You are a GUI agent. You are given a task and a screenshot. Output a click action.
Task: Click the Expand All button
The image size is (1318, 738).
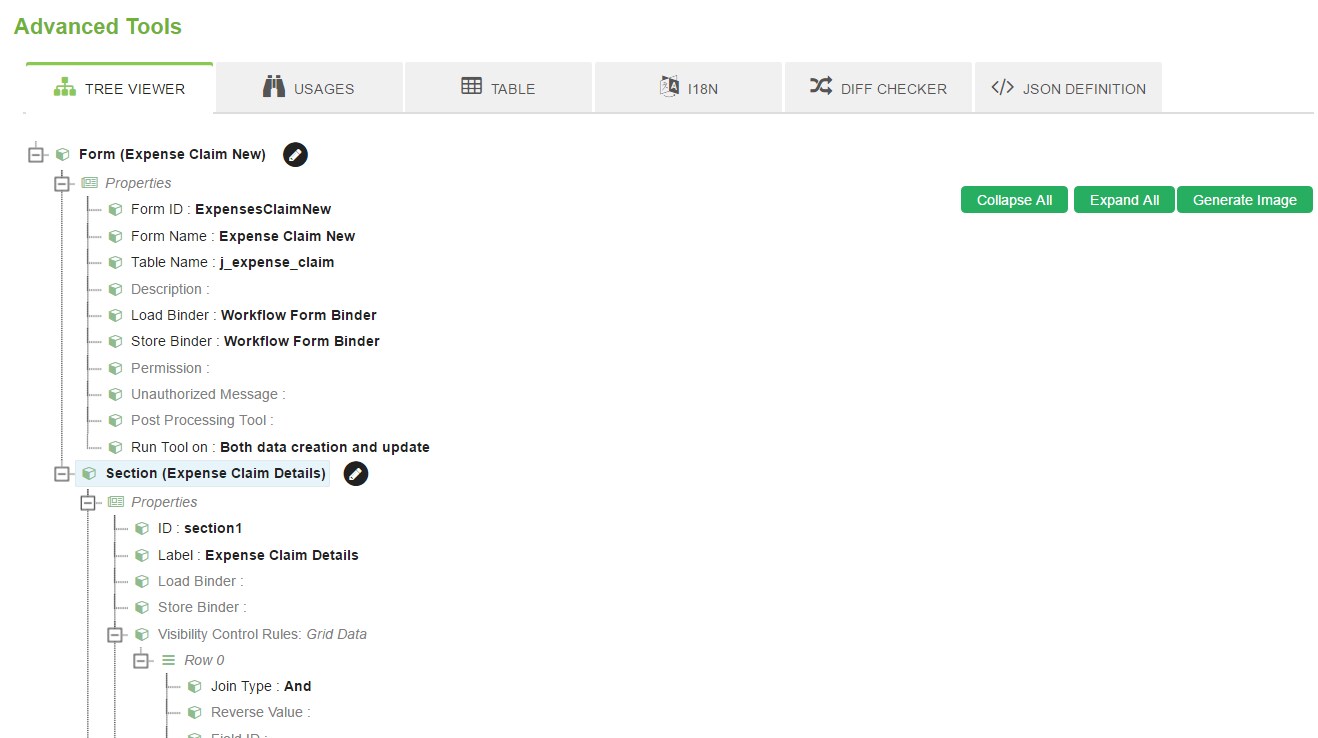[1124, 200]
